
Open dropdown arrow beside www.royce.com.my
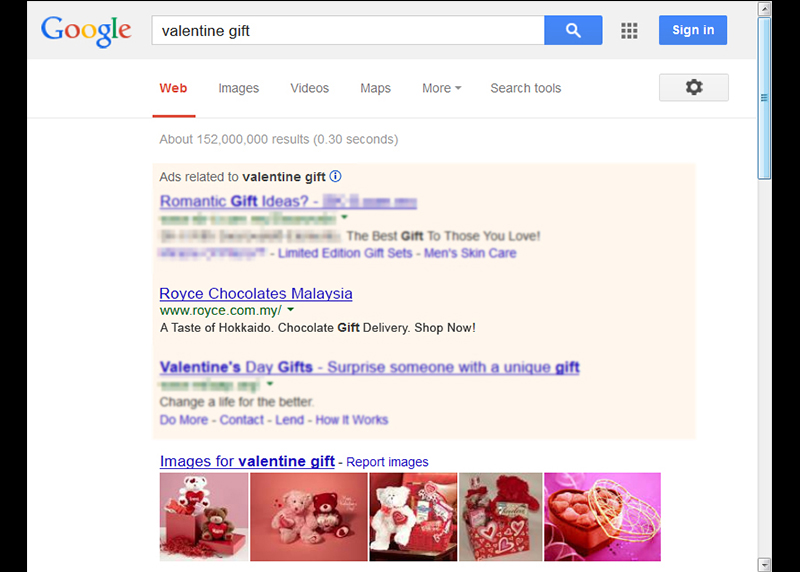pos(290,310)
